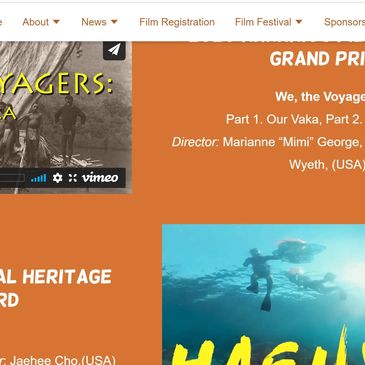Click the We, the Voyagers film title
The image size is (365, 365).
pos(320,97)
